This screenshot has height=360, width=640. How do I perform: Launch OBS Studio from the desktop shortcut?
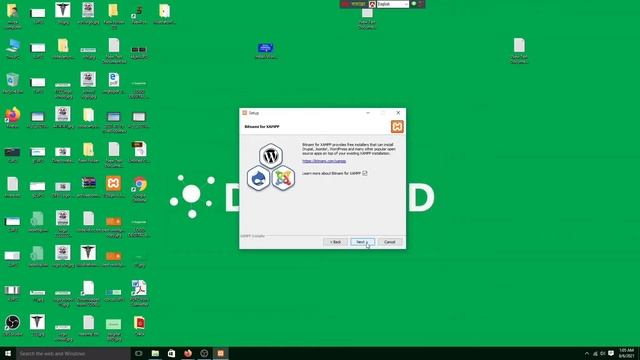pyautogui.click(x=13, y=325)
